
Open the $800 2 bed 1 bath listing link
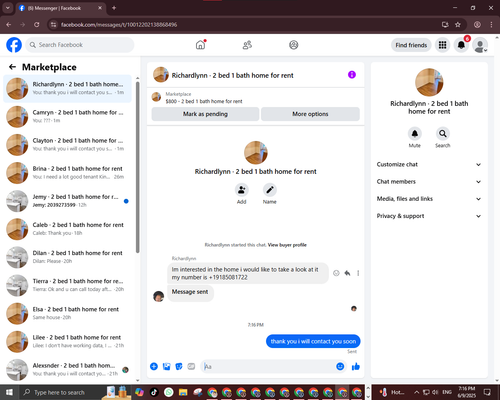click(204, 101)
